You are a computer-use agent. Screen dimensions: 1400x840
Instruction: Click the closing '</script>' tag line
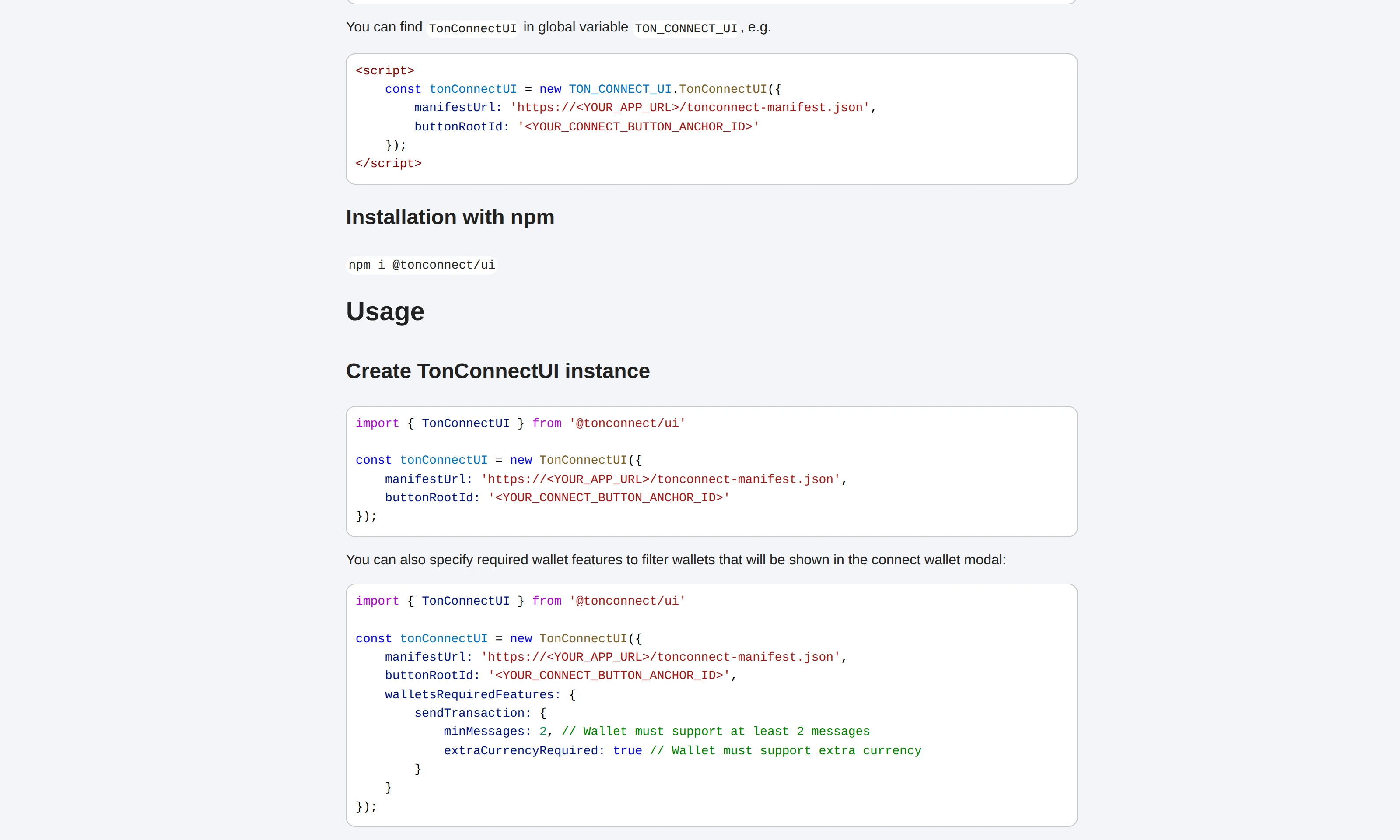(388, 164)
